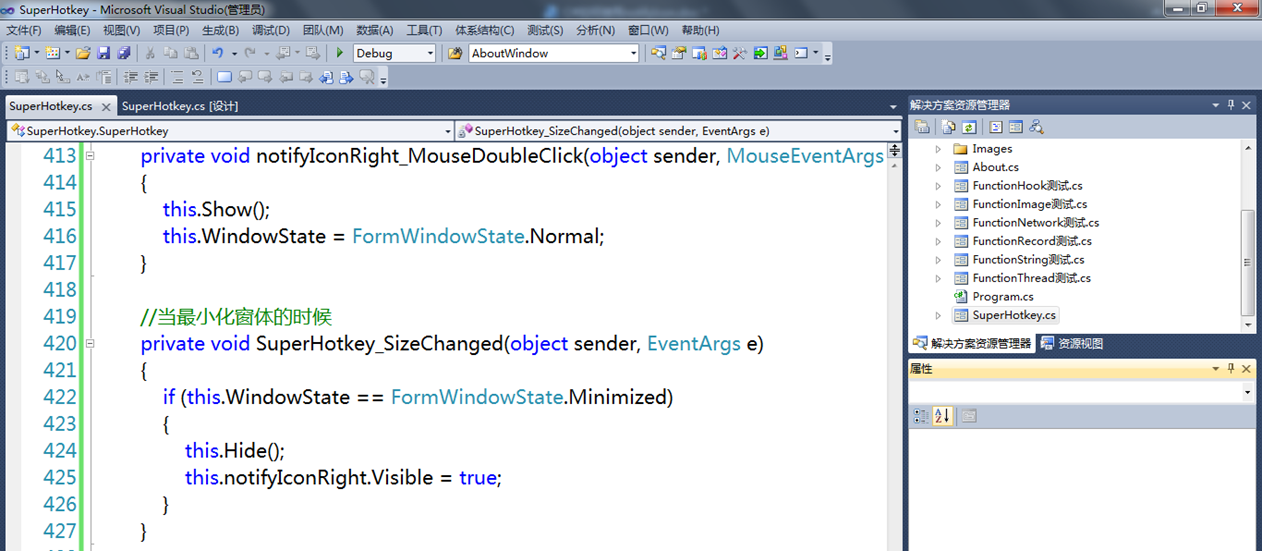The image size is (1262, 551).
Task: Switch Properties panel to categorized view
Action: (x=921, y=416)
